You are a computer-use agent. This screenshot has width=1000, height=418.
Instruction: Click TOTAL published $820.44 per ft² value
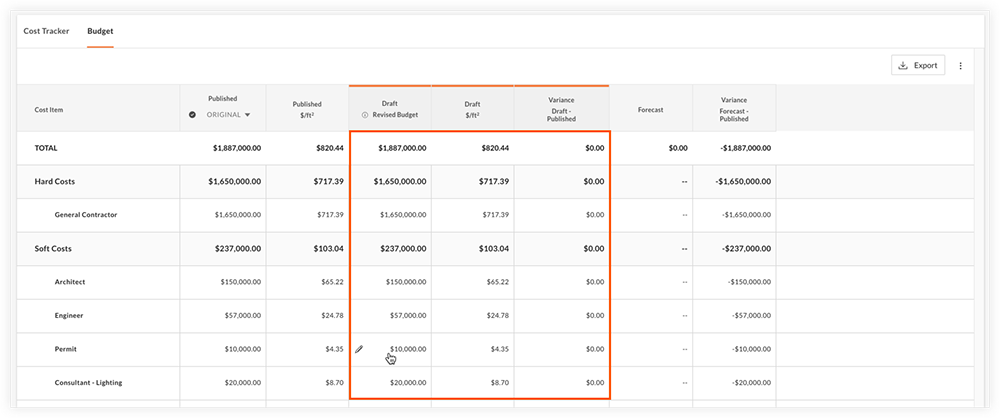pos(330,148)
